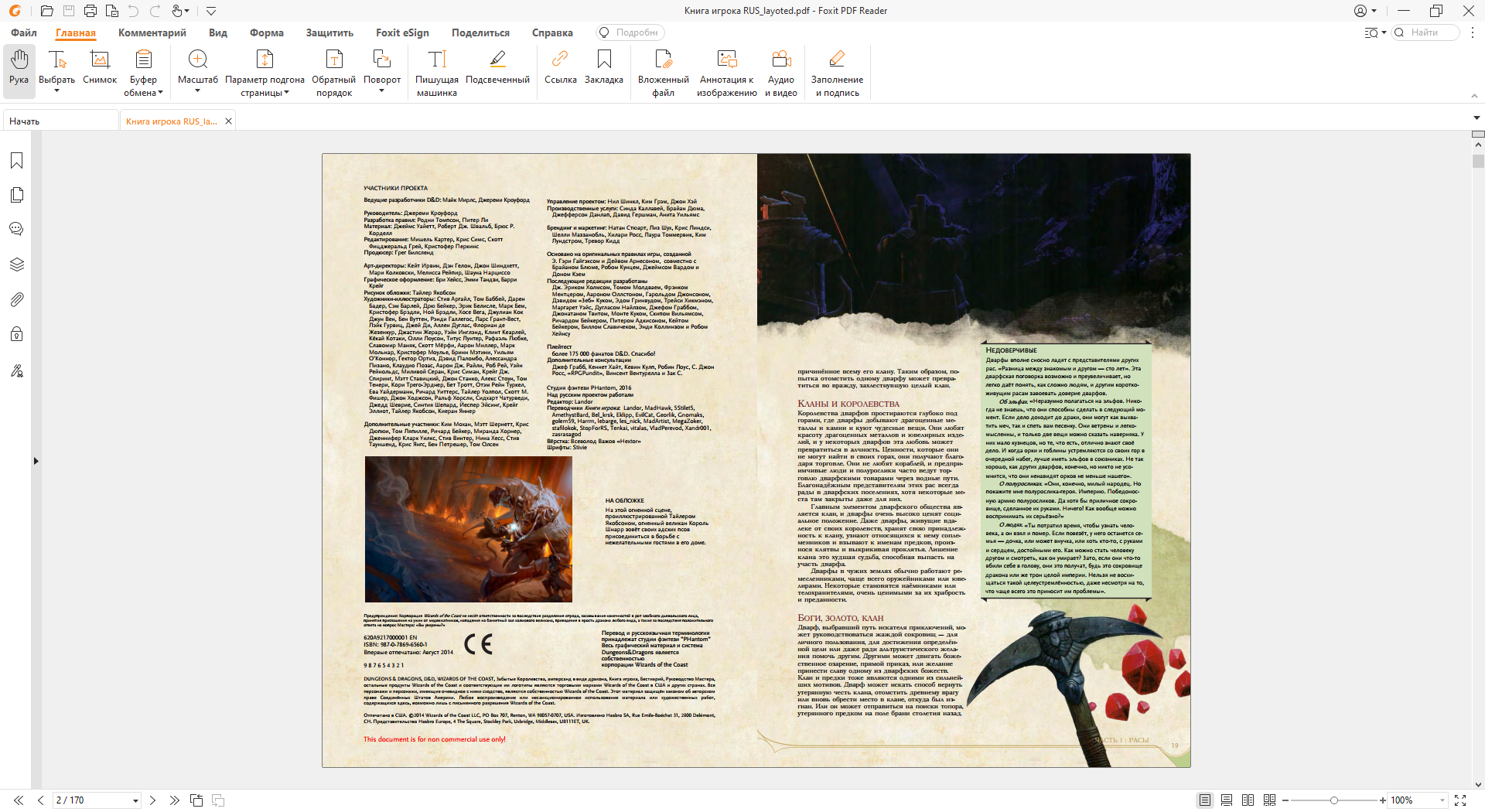
Task: Close the Книга игрока RUS document tab
Action: [228, 121]
